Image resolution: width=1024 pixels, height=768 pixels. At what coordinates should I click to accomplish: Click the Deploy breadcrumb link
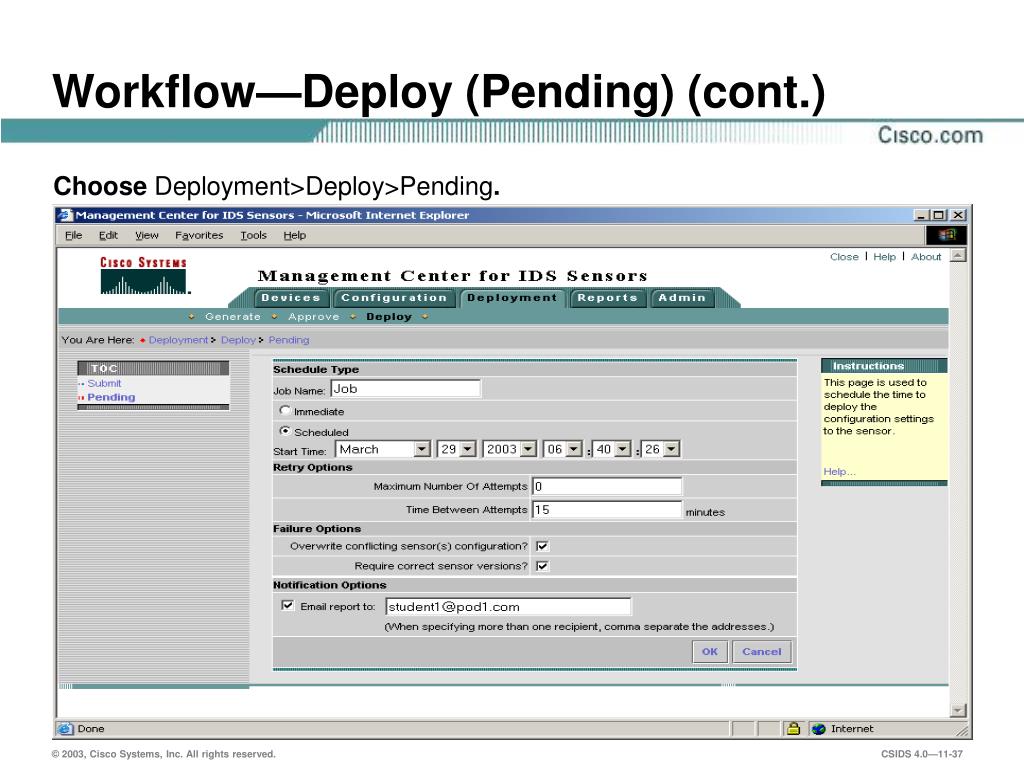click(238, 340)
